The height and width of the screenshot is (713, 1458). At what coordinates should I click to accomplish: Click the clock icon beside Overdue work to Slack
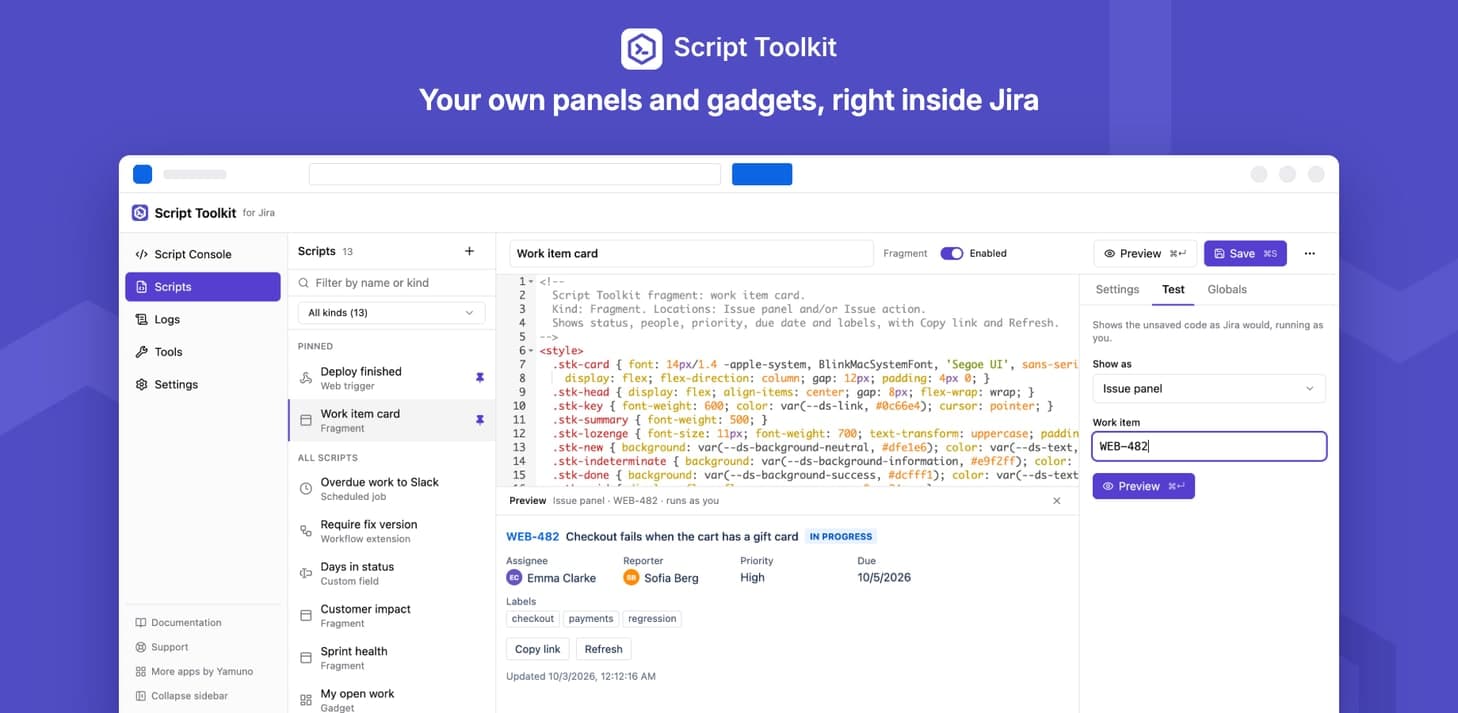[306, 489]
